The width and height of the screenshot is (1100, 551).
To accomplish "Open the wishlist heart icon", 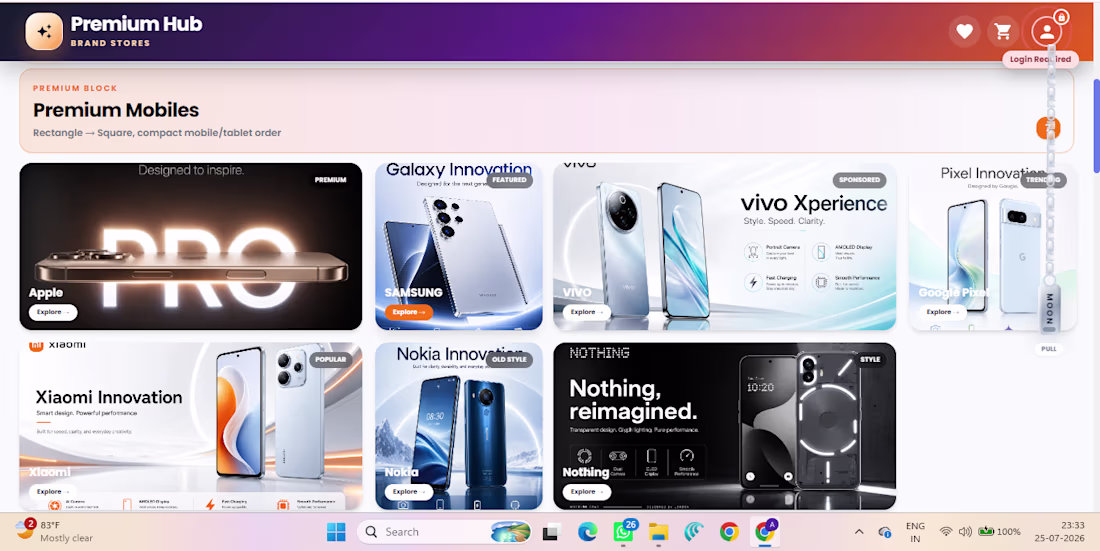I will (965, 32).
